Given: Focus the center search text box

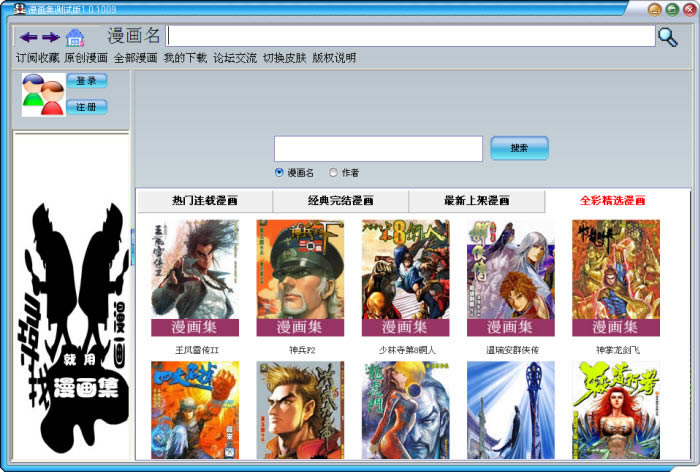Looking at the screenshot, I should (379, 149).
